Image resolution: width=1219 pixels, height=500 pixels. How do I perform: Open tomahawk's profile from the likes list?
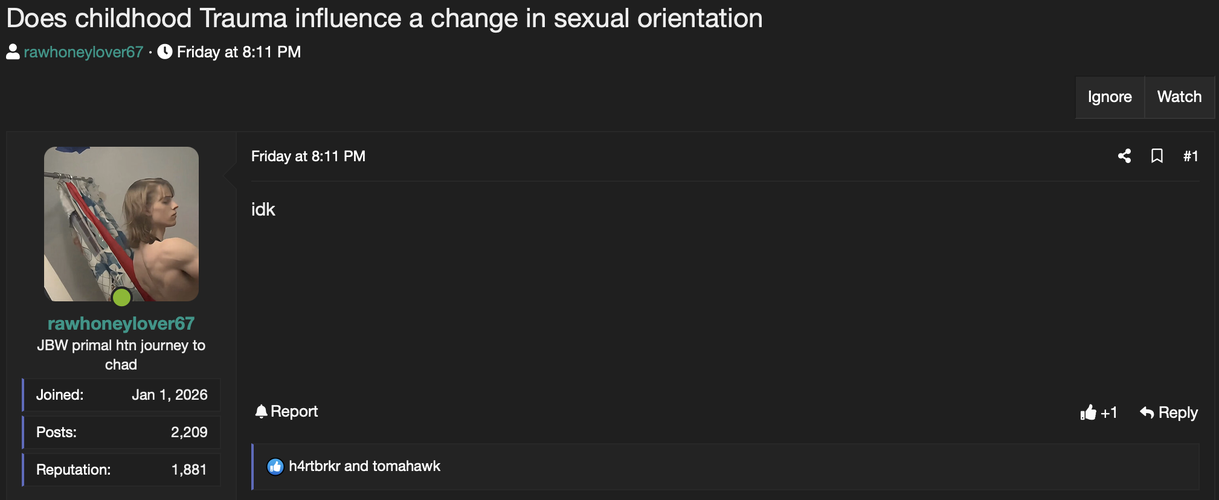407,466
